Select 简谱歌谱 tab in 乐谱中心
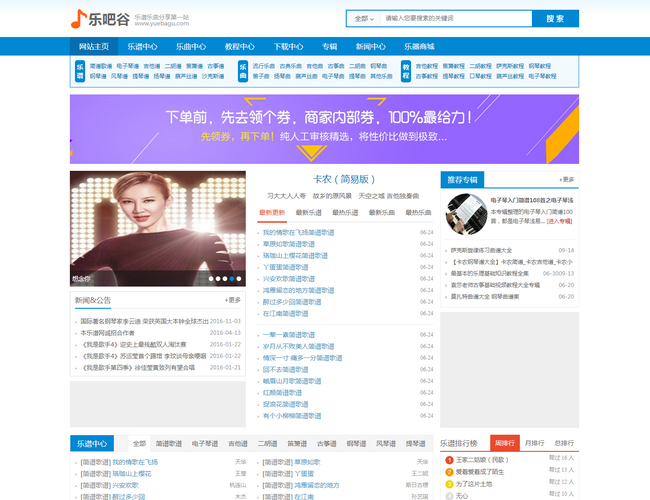The width and height of the screenshot is (650, 500). 169,444
